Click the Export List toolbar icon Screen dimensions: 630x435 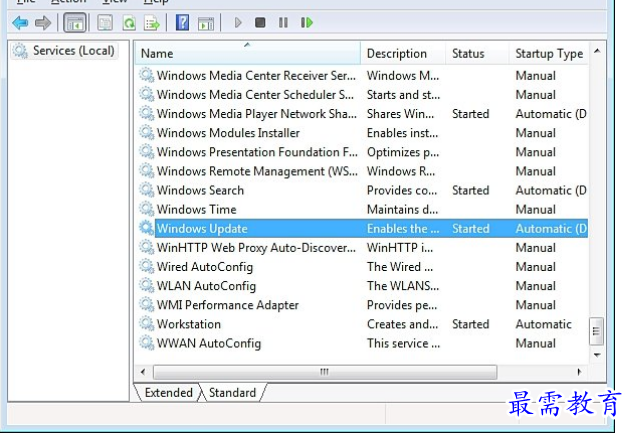(x=152, y=22)
